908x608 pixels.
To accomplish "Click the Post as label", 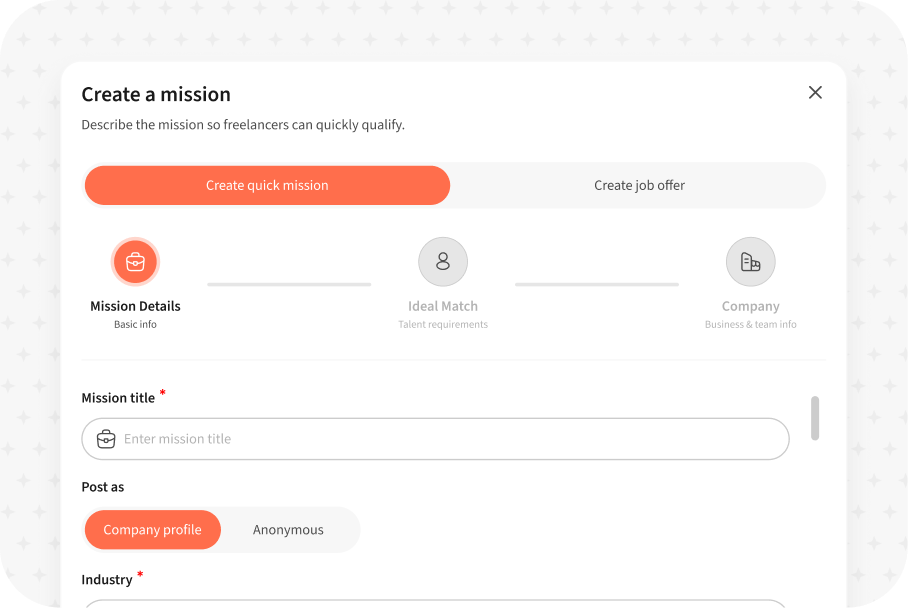I will click(x=102, y=487).
